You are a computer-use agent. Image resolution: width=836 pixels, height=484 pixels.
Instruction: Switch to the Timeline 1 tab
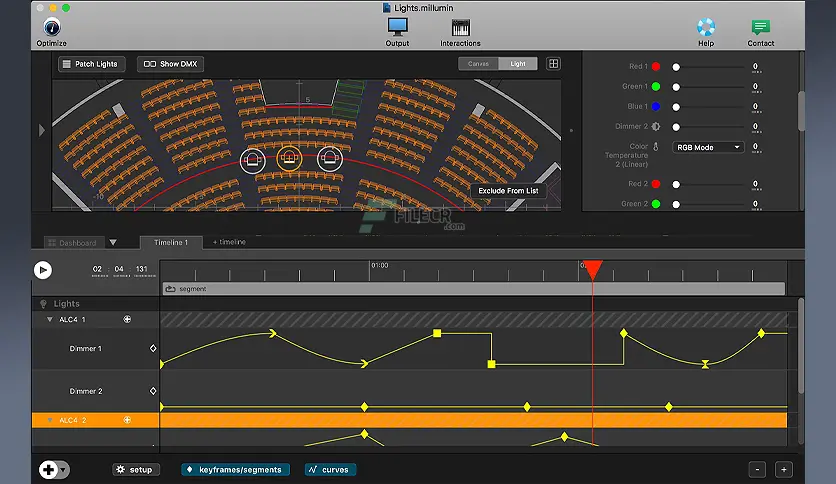click(x=170, y=242)
